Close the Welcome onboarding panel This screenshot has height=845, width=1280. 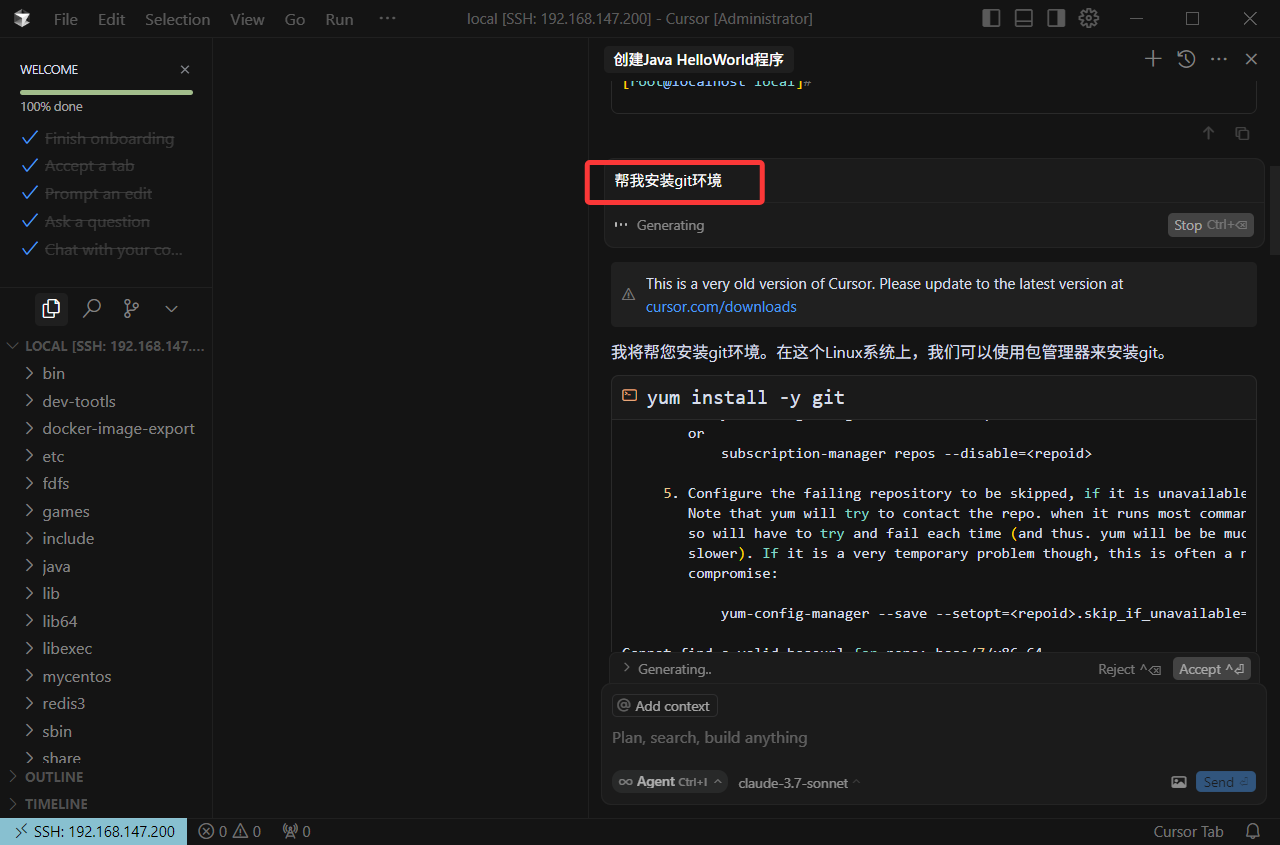[x=185, y=69]
